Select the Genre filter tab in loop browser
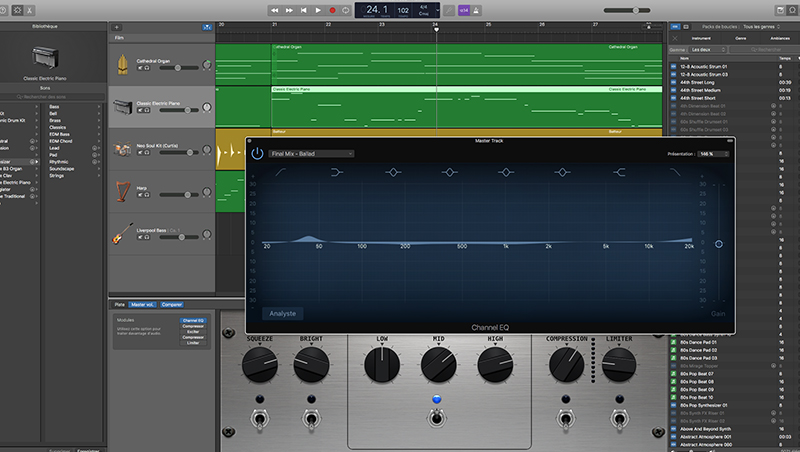The width and height of the screenshot is (800, 452). pos(741,38)
